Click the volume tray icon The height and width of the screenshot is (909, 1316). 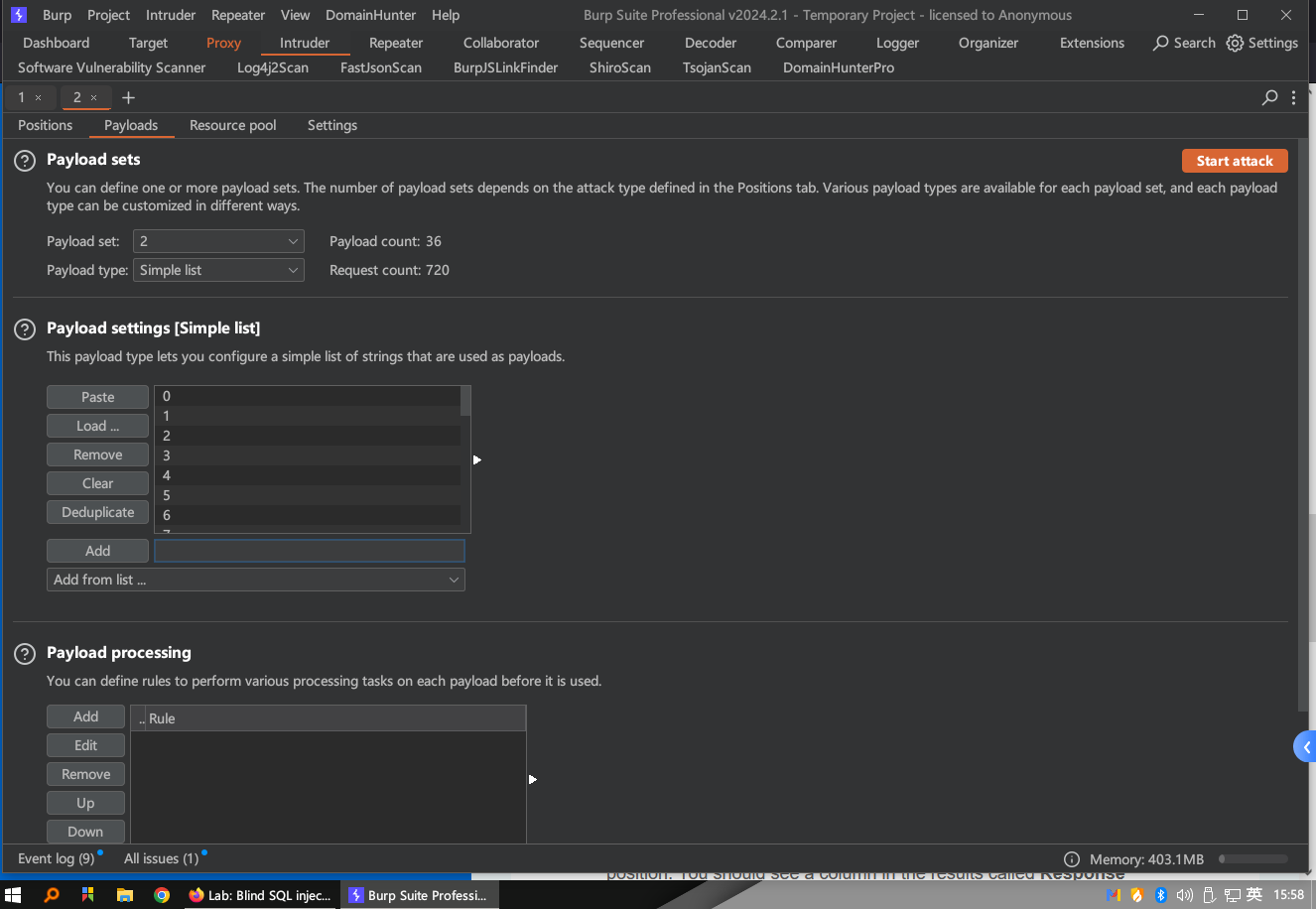point(1185,895)
